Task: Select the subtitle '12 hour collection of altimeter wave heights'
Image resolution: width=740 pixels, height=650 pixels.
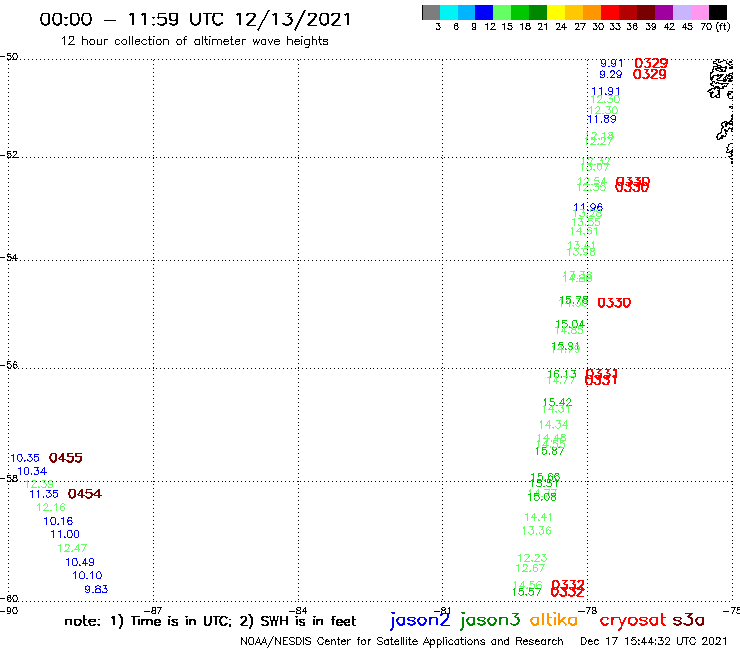Action: (x=194, y=41)
